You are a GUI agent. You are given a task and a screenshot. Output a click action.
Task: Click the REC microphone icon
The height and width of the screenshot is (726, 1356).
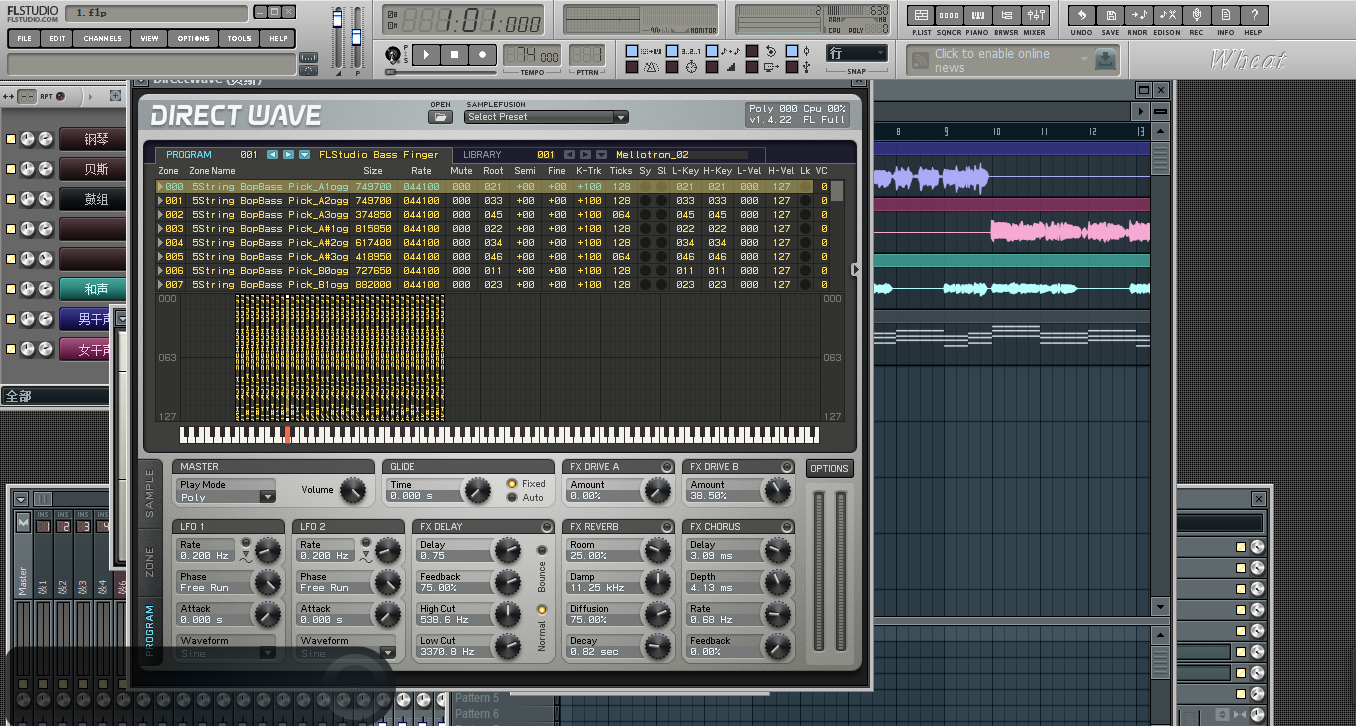click(1196, 15)
